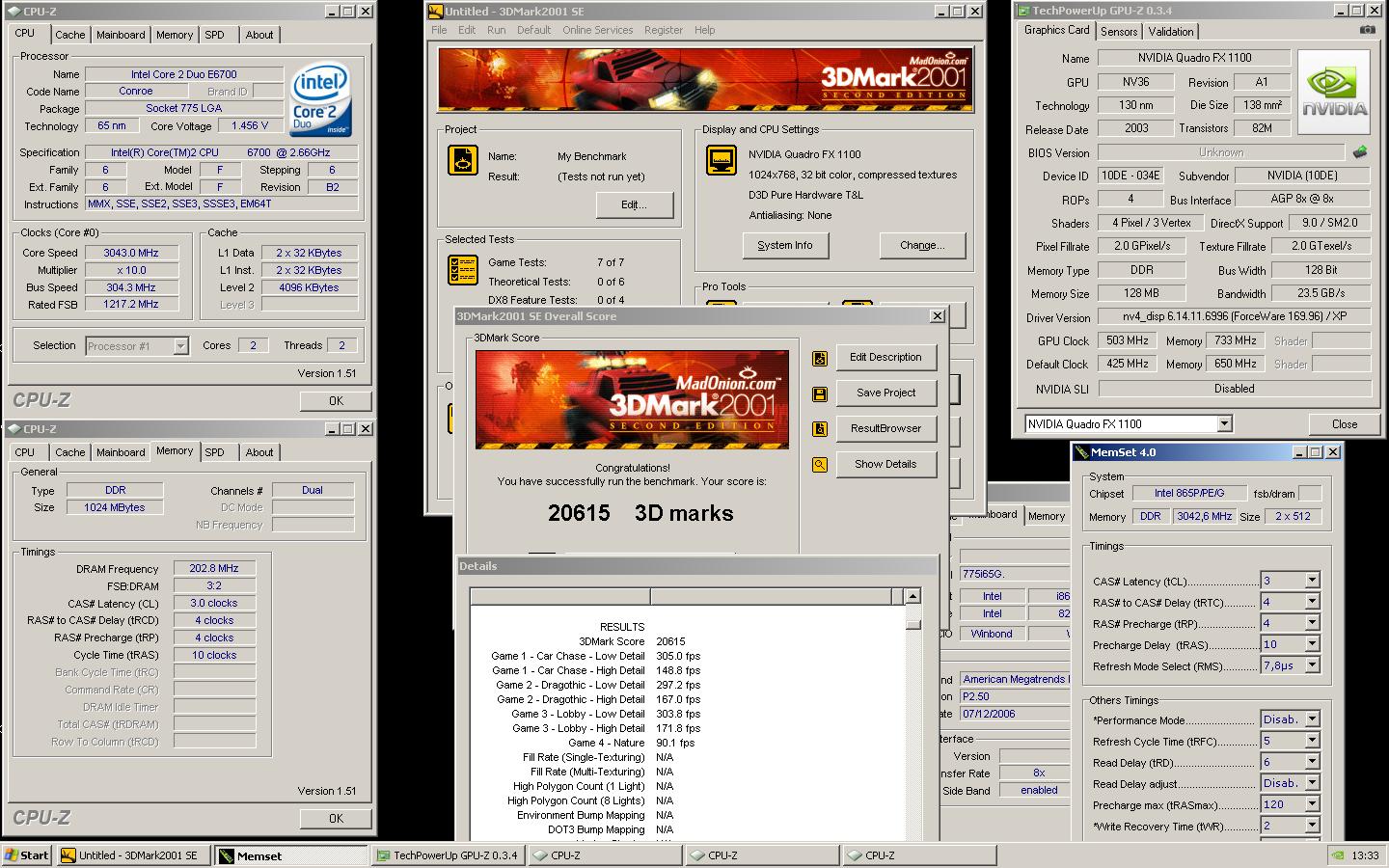This screenshot has width=1389, height=868.
Task: Save BIOS using the green chip icon
Action: pyautogui.click(x=1360, y=151)
